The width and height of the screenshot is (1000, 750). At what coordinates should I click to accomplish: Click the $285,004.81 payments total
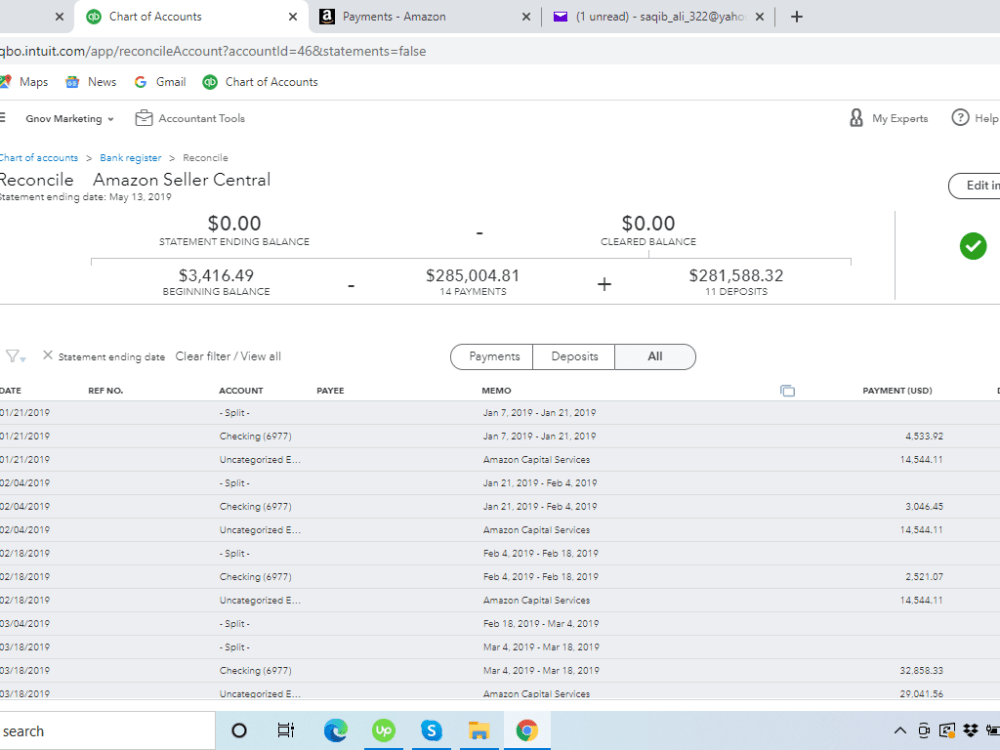[473, 276]
